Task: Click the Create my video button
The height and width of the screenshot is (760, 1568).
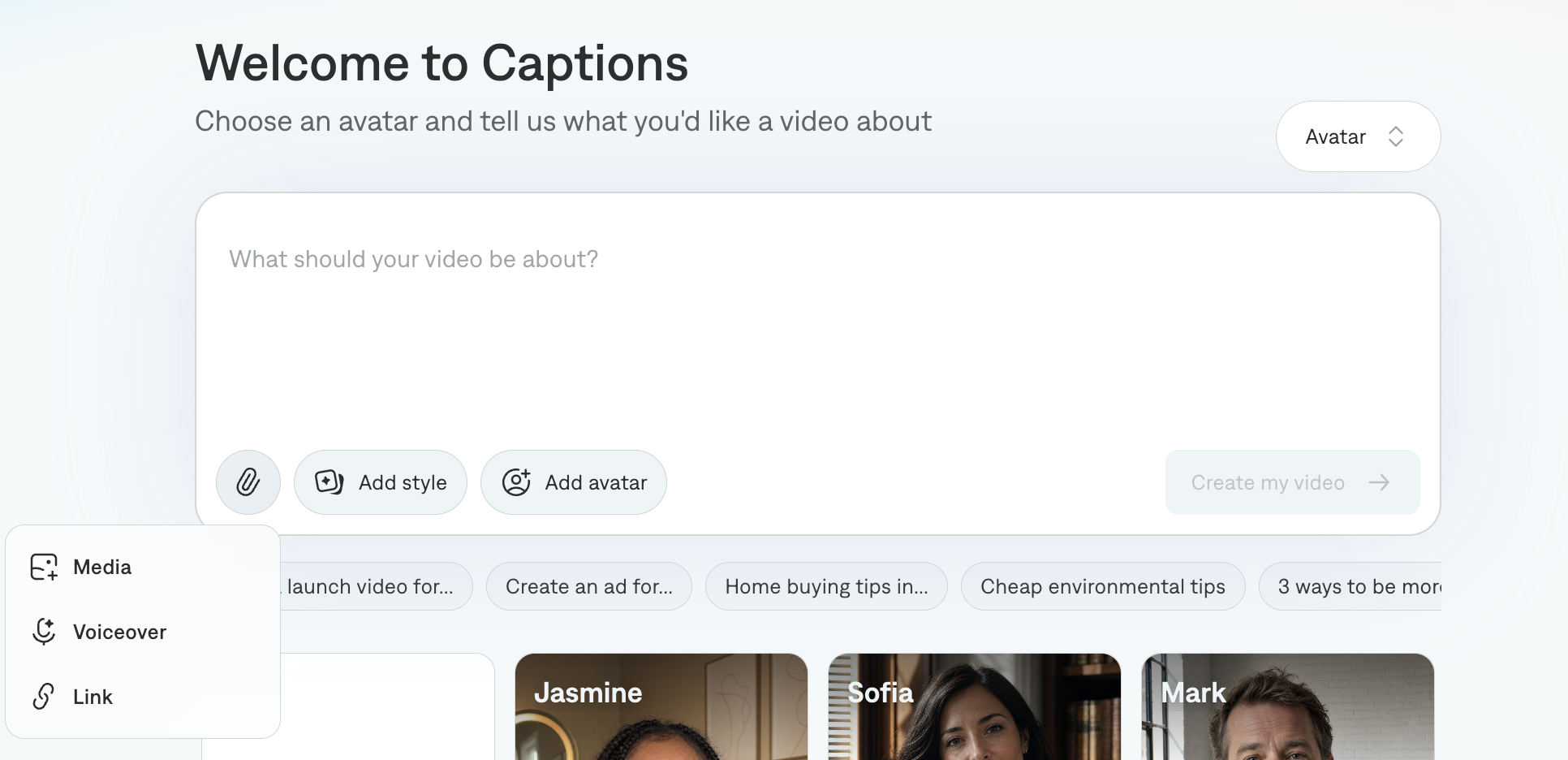Action: tap(1292, 482)
